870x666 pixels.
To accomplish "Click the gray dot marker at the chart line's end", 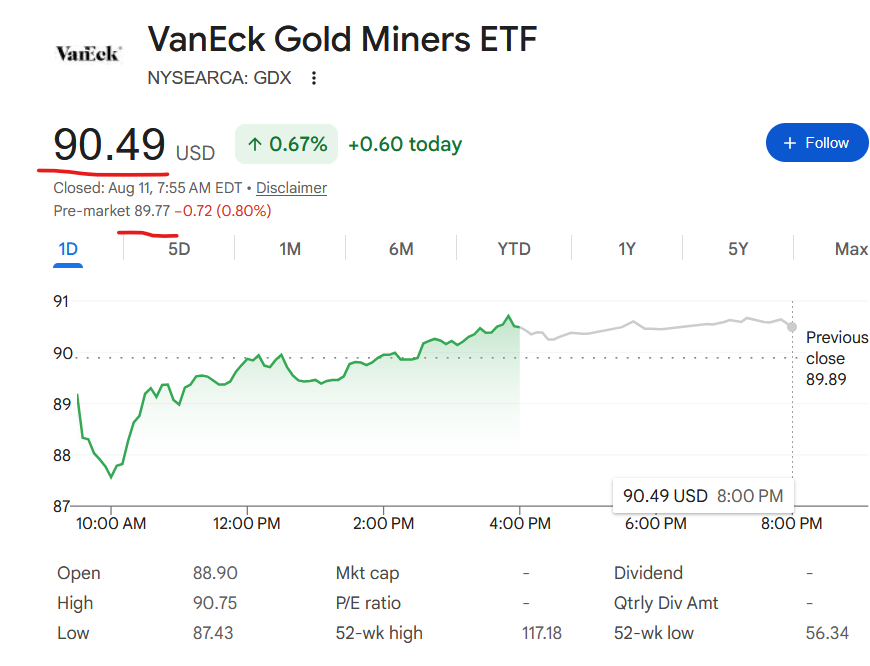I will (x=792, y=327).
